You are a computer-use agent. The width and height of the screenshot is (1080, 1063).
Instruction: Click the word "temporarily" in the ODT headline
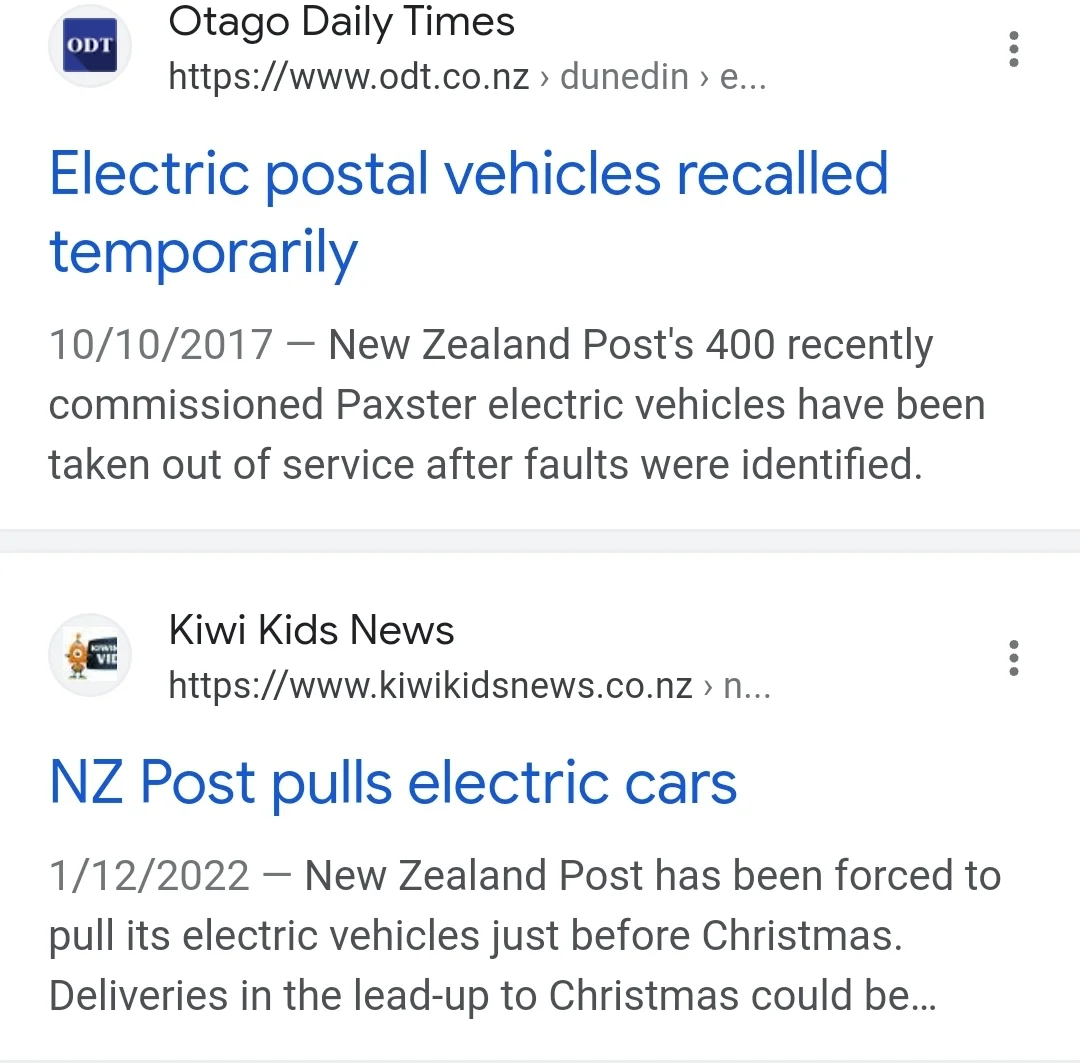coord(203,252)
